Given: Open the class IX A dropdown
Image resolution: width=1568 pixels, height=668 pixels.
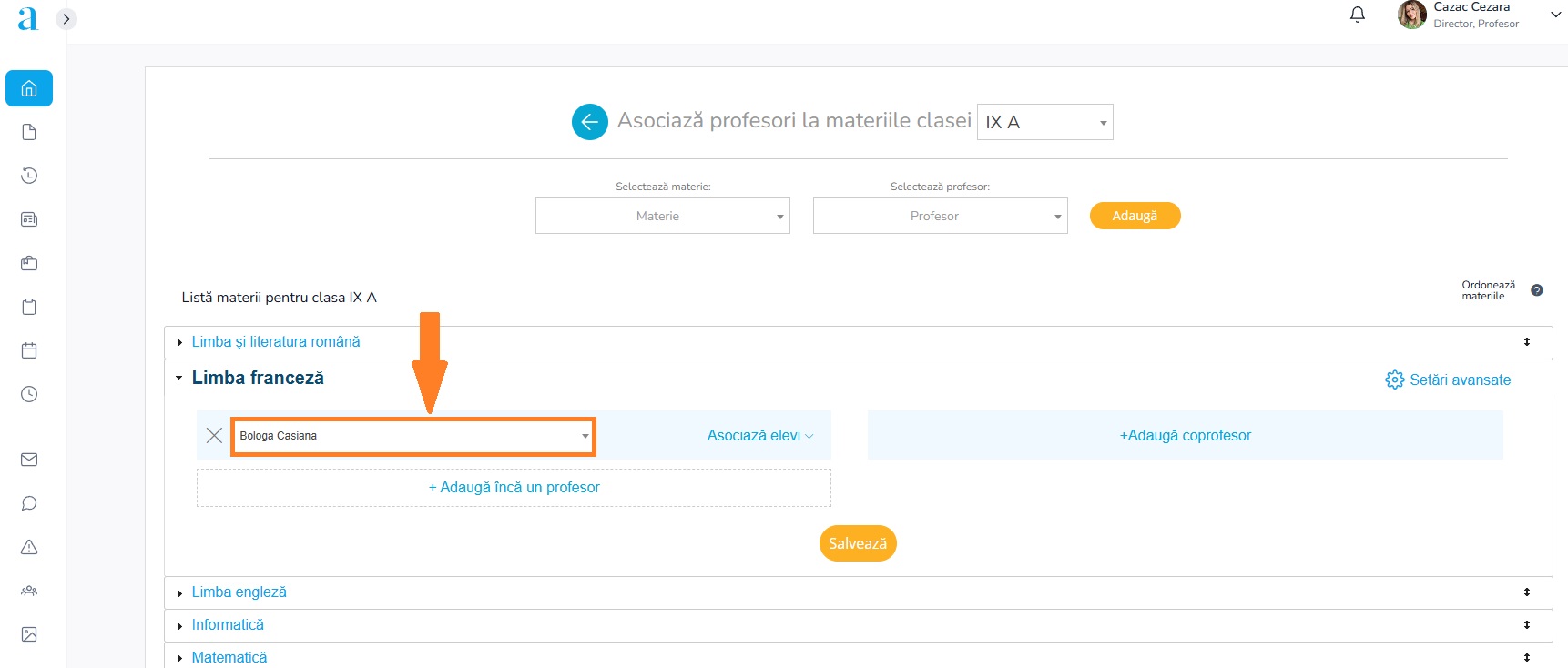Looking at the screenshot, I should (1044, 122).
